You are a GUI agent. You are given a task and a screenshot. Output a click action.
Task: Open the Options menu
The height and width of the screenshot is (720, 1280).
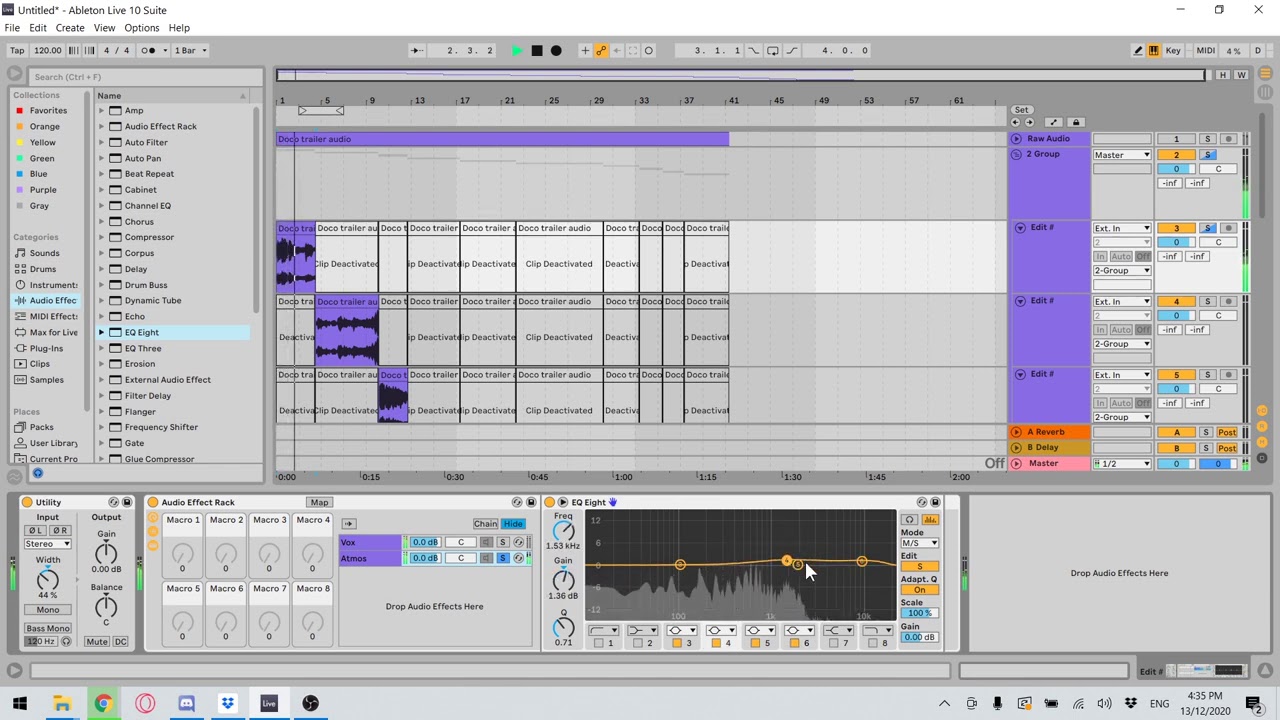tap(142, 28)
